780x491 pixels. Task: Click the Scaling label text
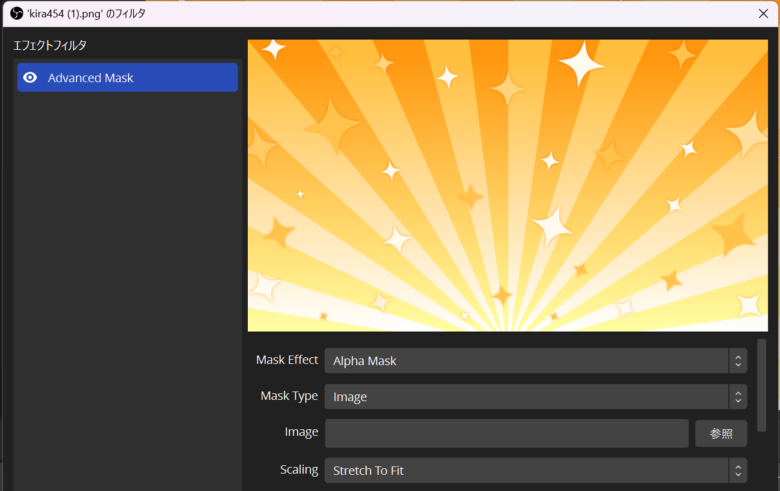click(x=299, y=469)
